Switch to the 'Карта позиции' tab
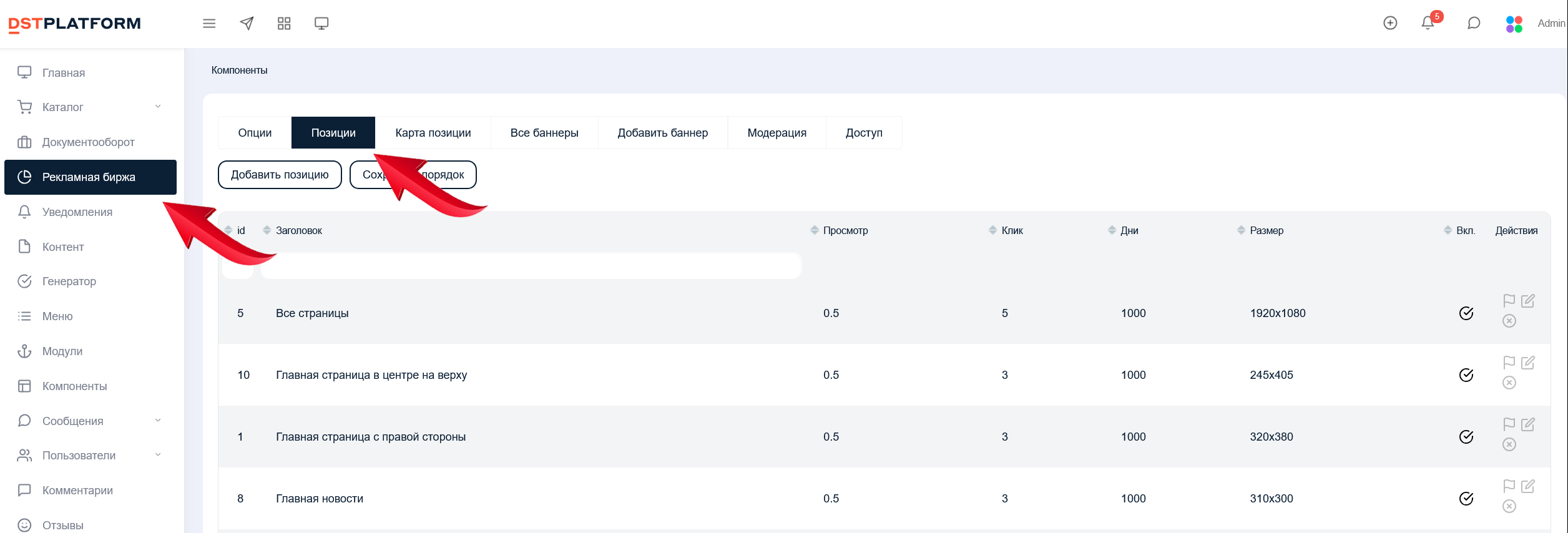The image size is (1568, 533). [433, 133]
